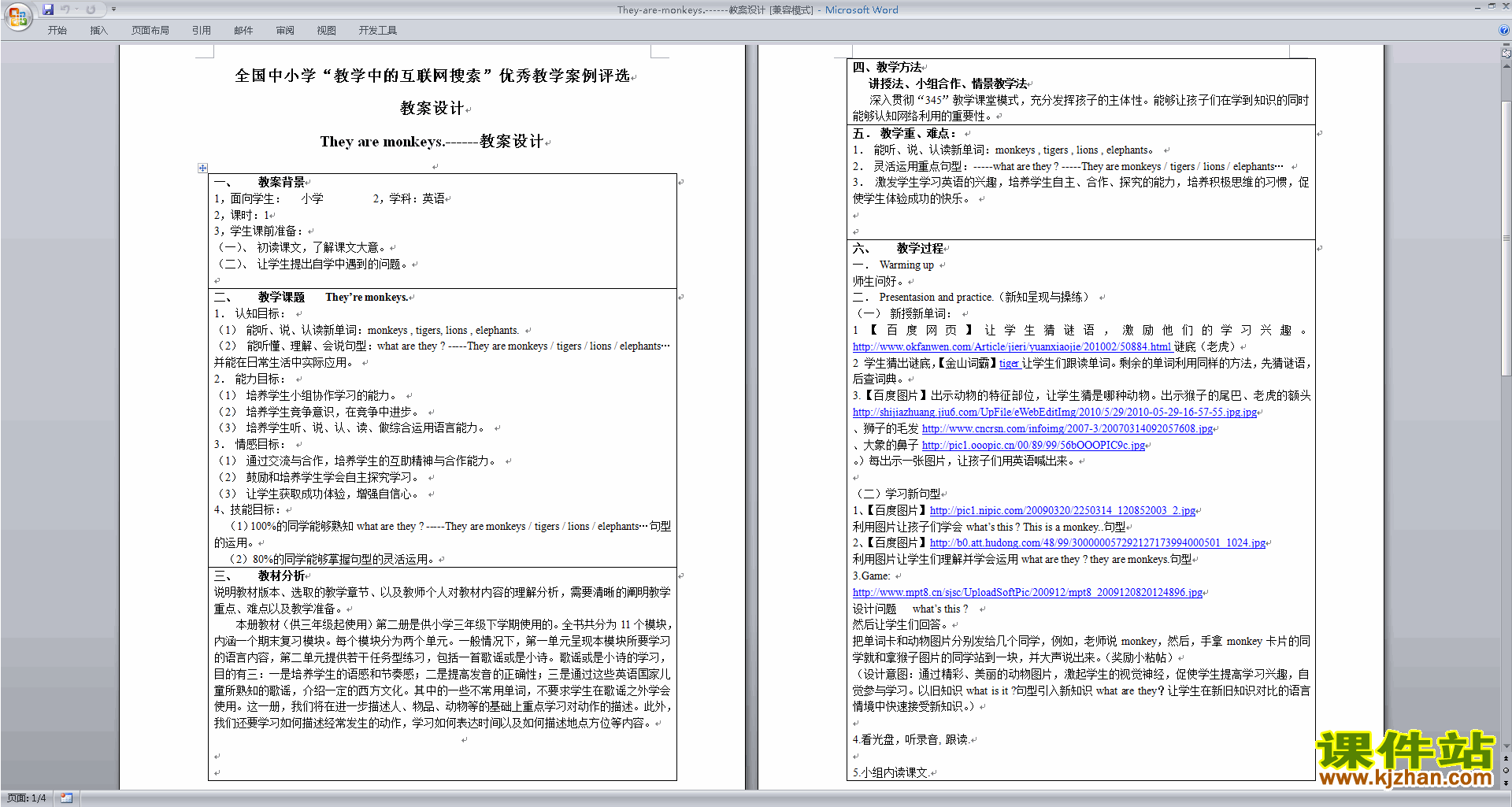The height and width of the screenshot is (807, 1512).
Task: Open the pic1.ooopic.cn elephant nose link
Action: click(1033, 445)
